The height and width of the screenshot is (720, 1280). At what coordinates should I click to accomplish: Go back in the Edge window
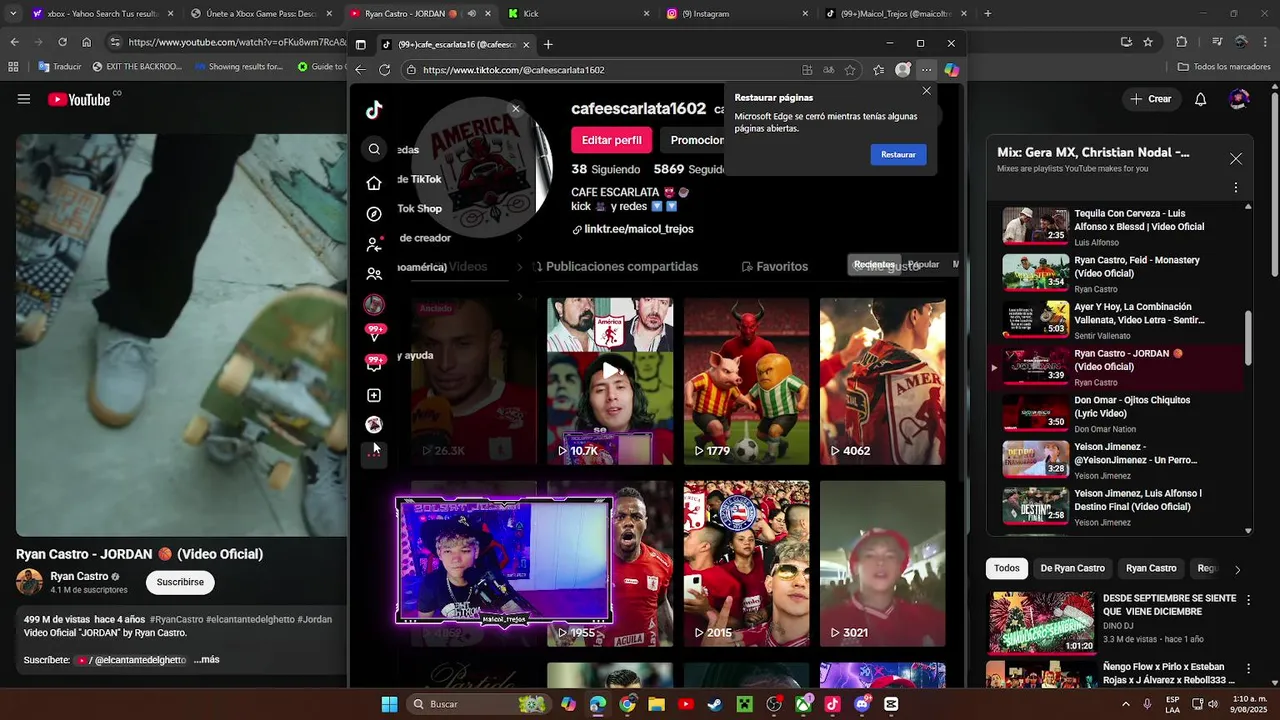point(360,70)
